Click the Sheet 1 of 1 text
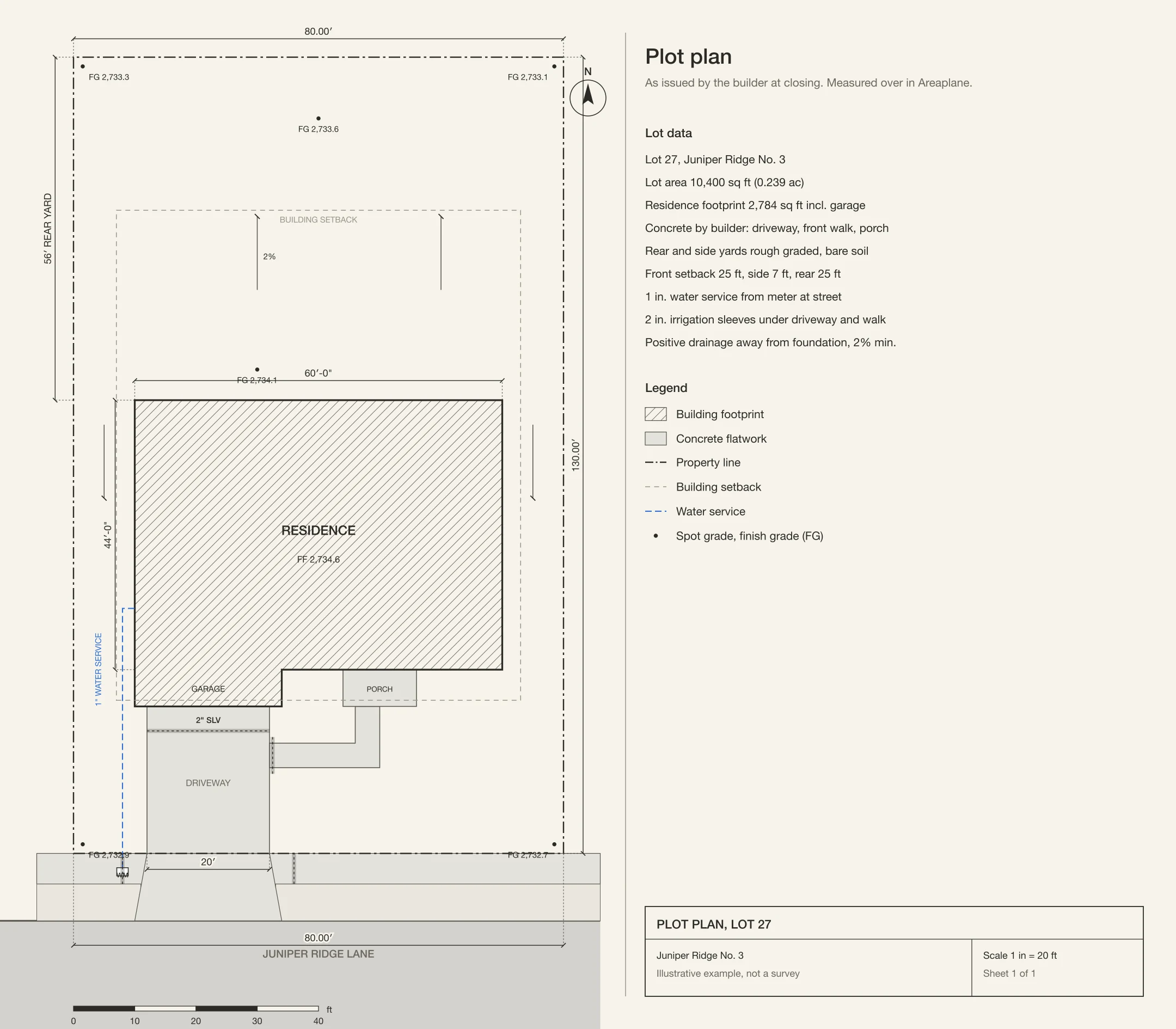 click(x=1009, y=973)
